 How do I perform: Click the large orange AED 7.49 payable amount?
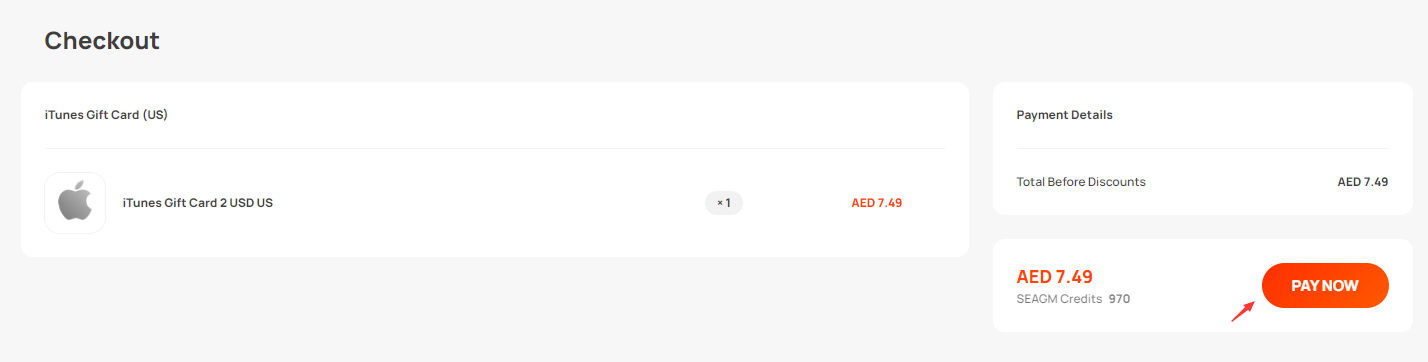[1055, 277]
